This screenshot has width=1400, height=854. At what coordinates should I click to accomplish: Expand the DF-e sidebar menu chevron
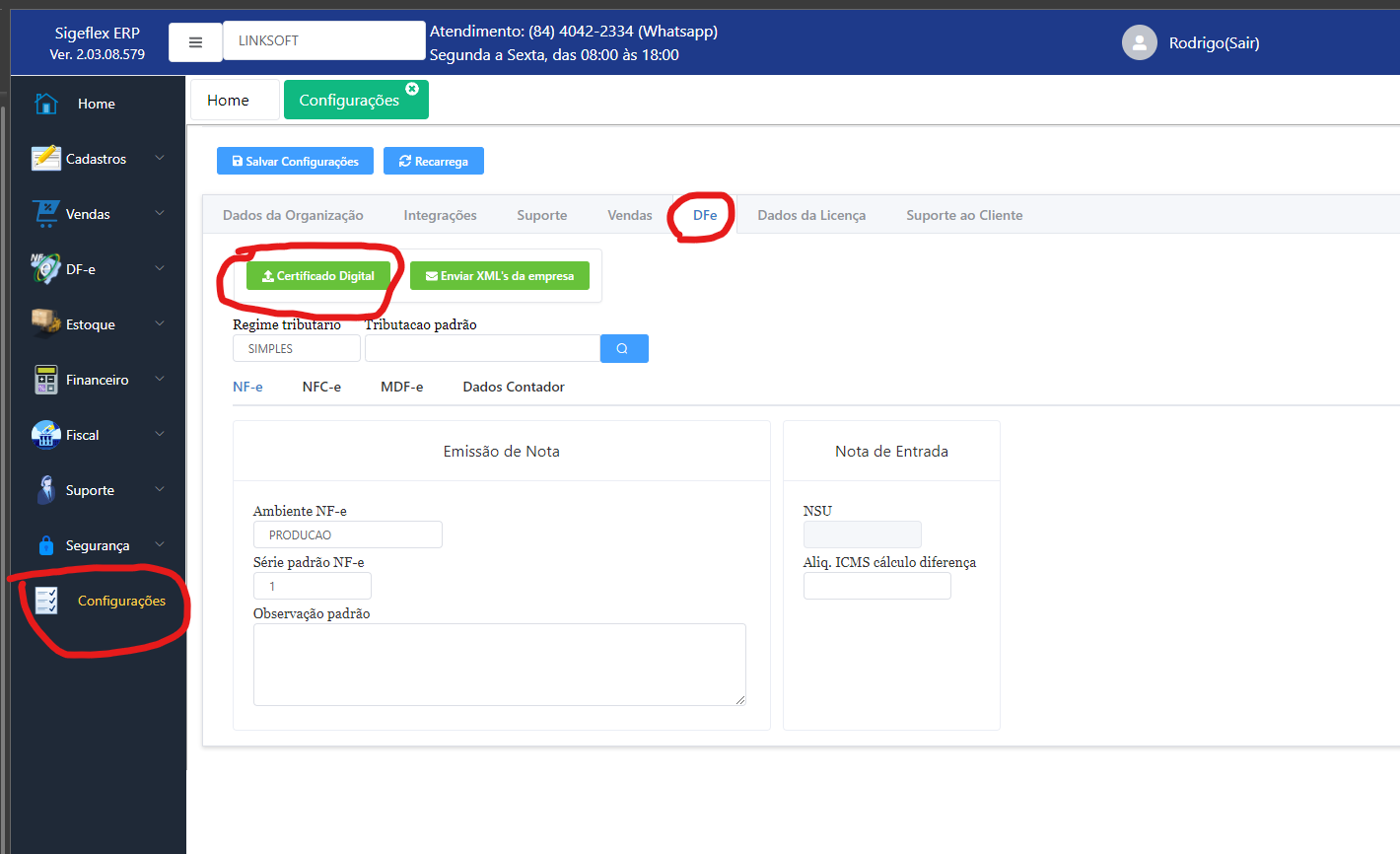click(x=160, y=268)
